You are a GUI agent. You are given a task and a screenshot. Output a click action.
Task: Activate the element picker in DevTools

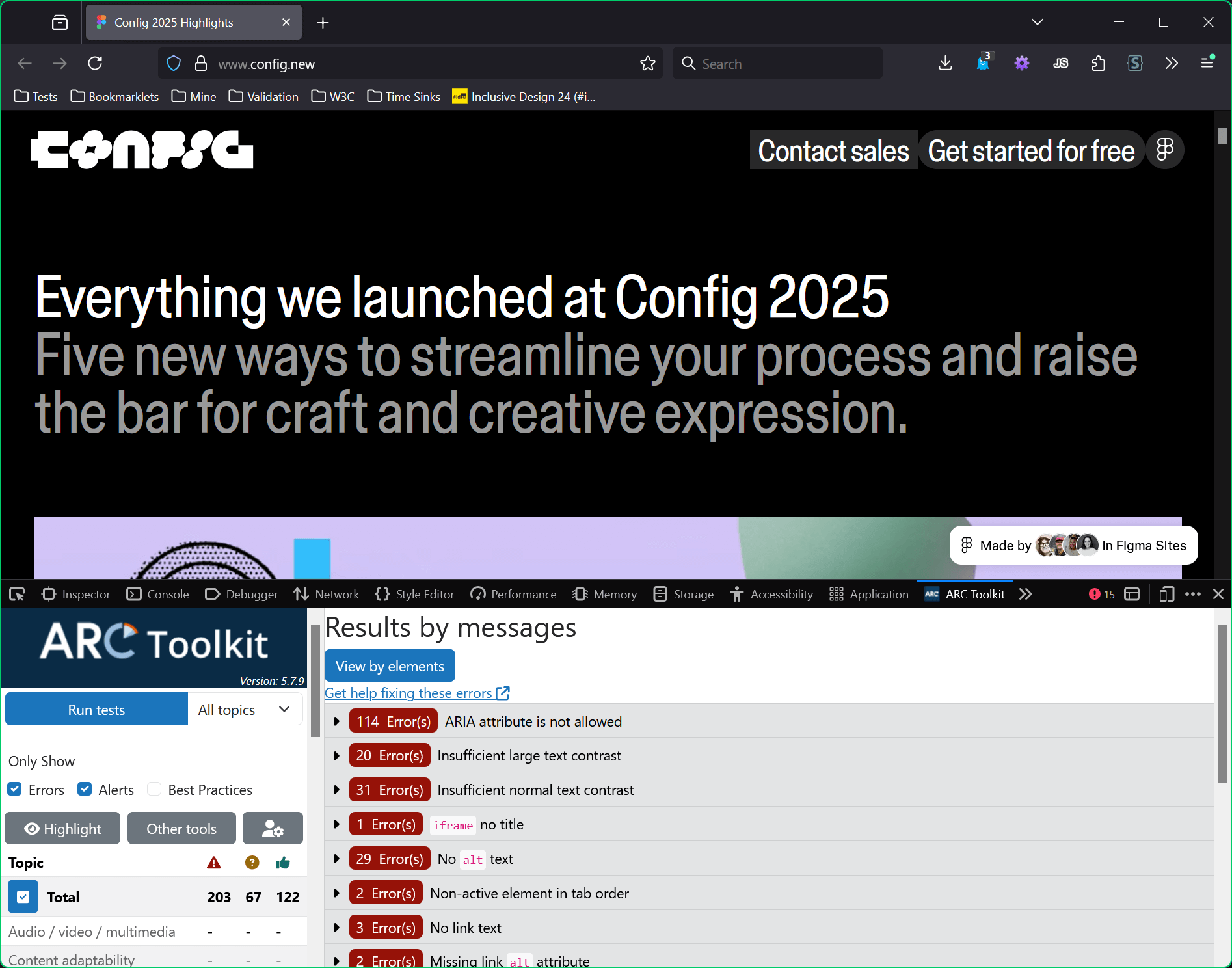[17, 594]
